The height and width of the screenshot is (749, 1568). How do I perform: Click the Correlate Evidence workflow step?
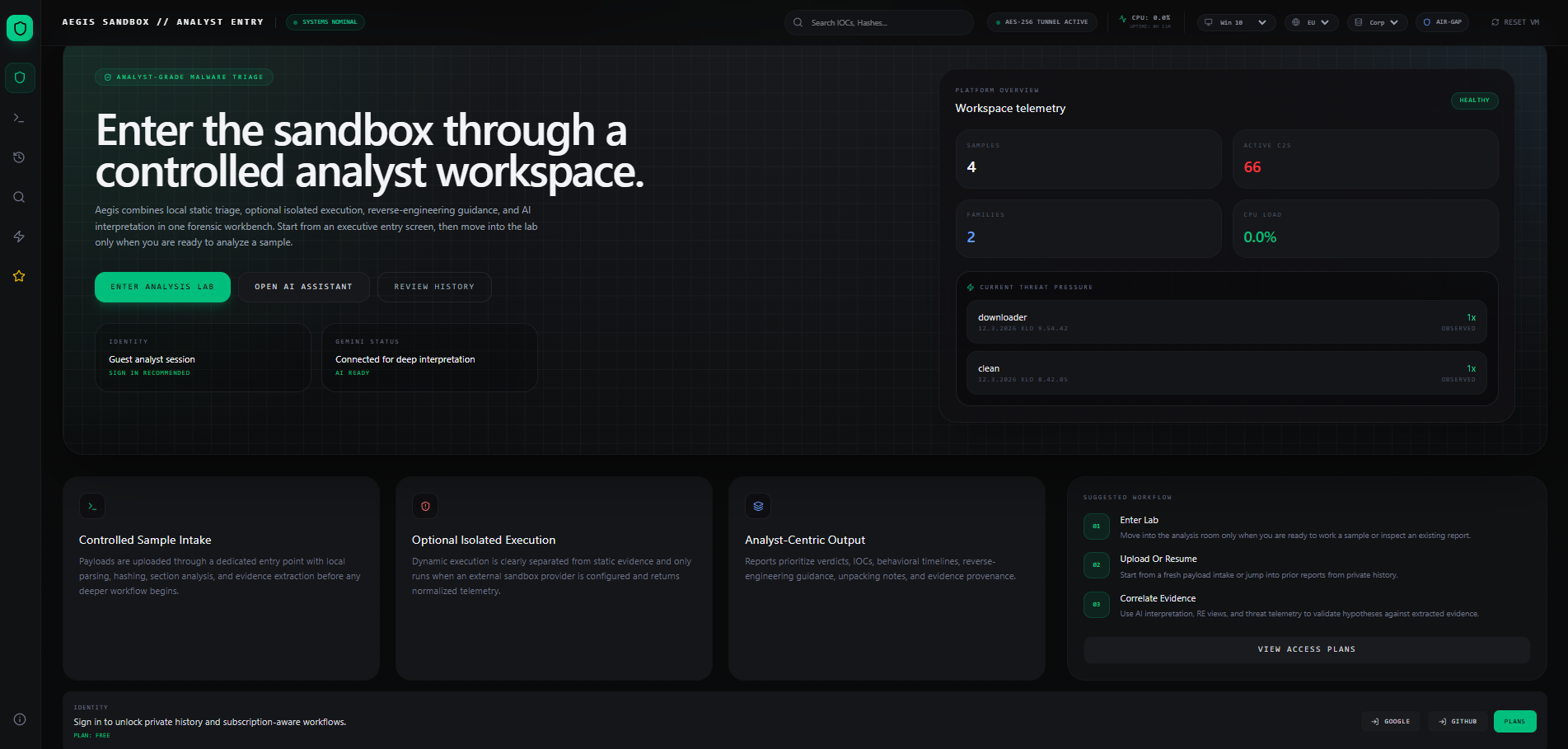(x=1307, y=605)
